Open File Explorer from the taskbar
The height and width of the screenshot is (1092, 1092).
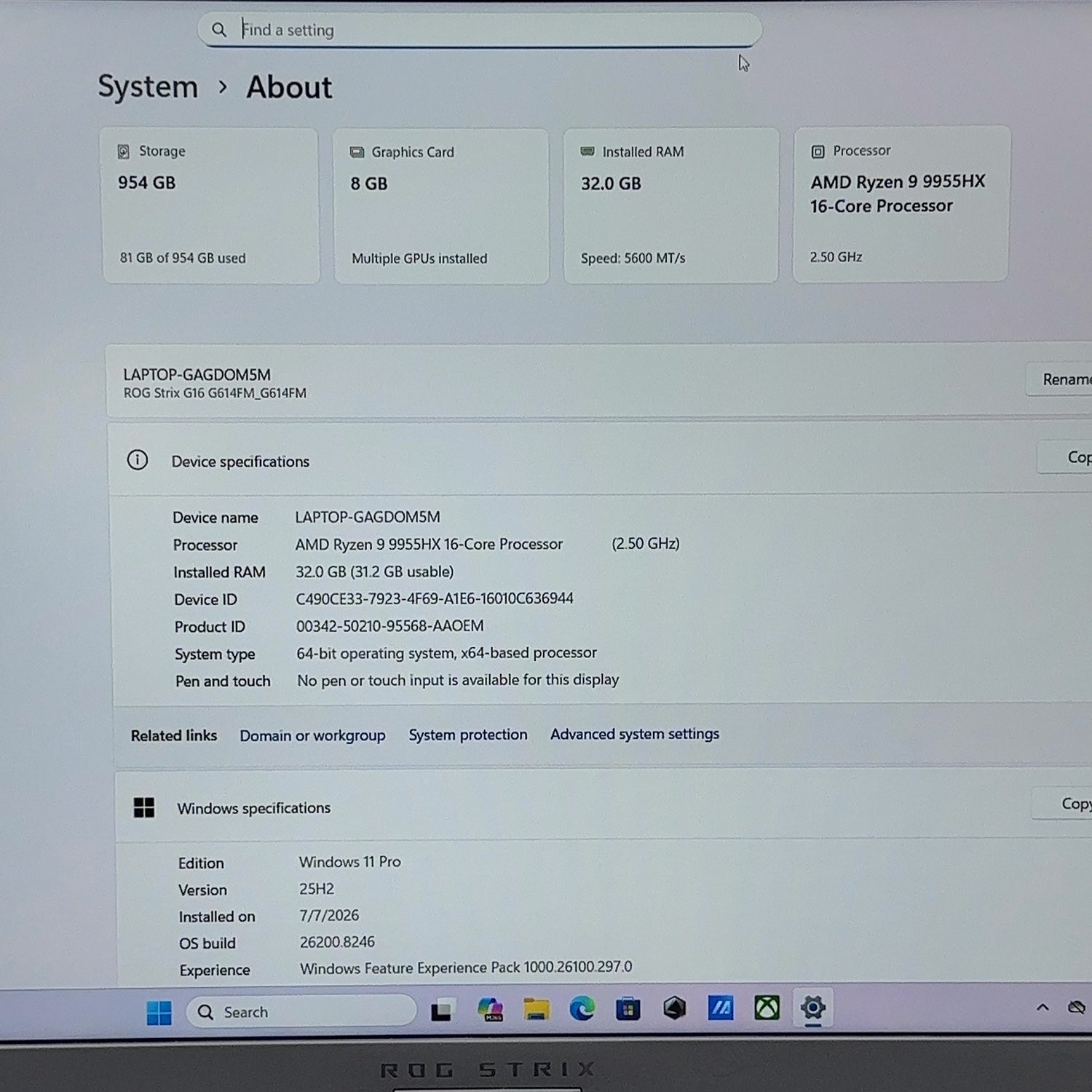point(537,1009)
